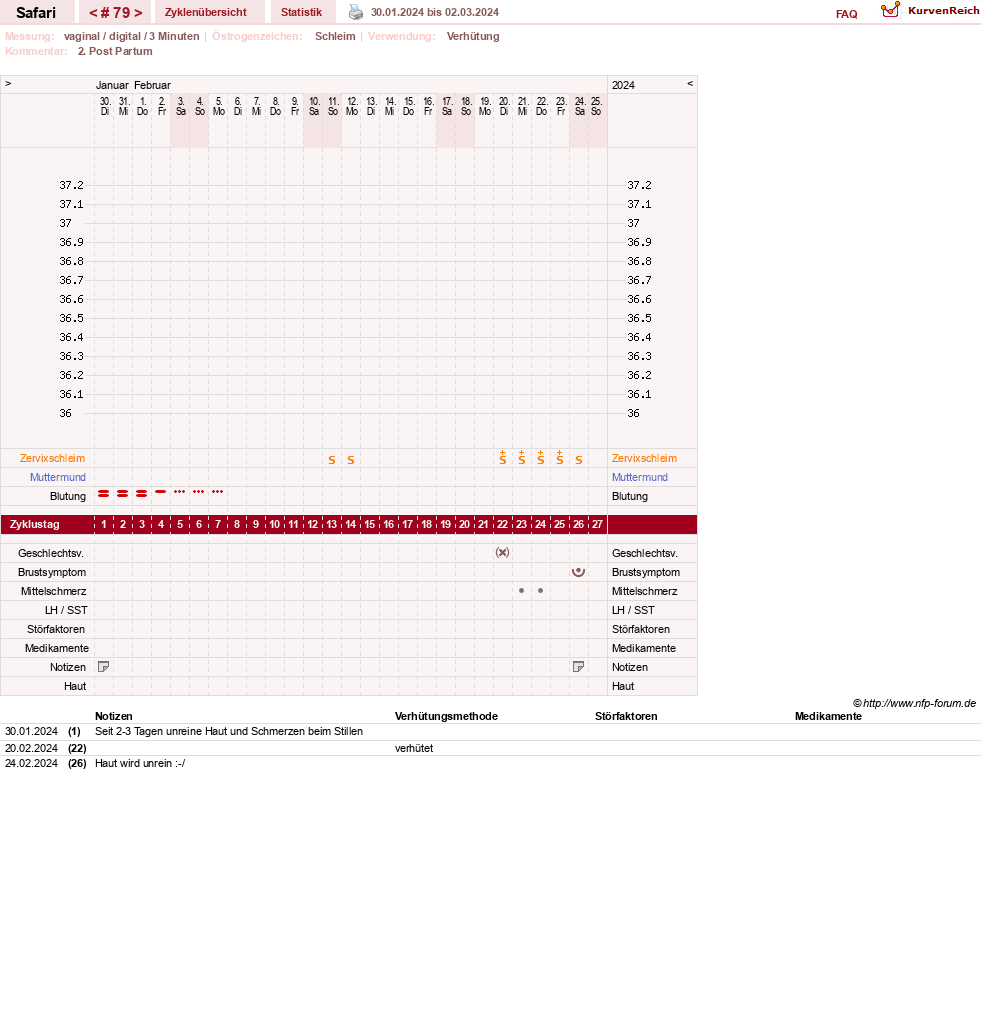Click the left Zervixschleim row label

(x=52, y=458)
